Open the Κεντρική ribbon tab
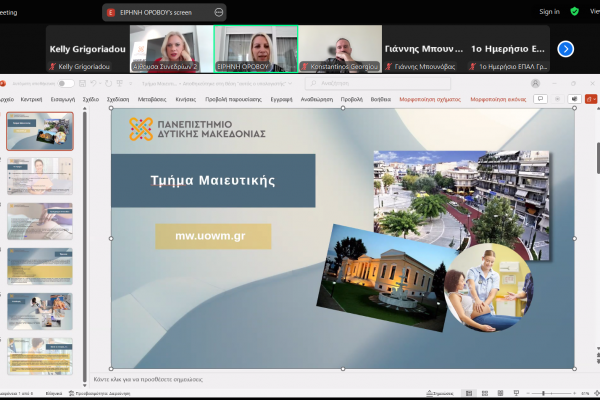 point(31,99)
